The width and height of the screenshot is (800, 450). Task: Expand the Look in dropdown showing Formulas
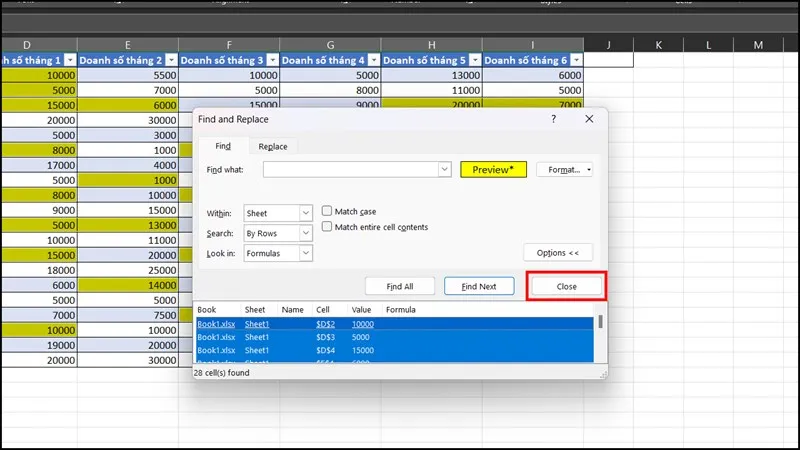306,253
